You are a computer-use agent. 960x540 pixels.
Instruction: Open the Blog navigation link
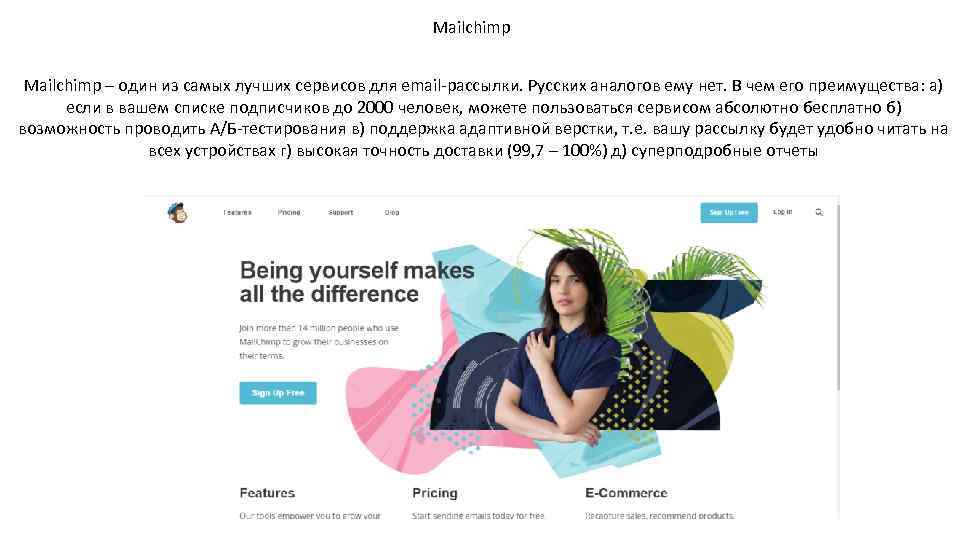pos(392,212)
